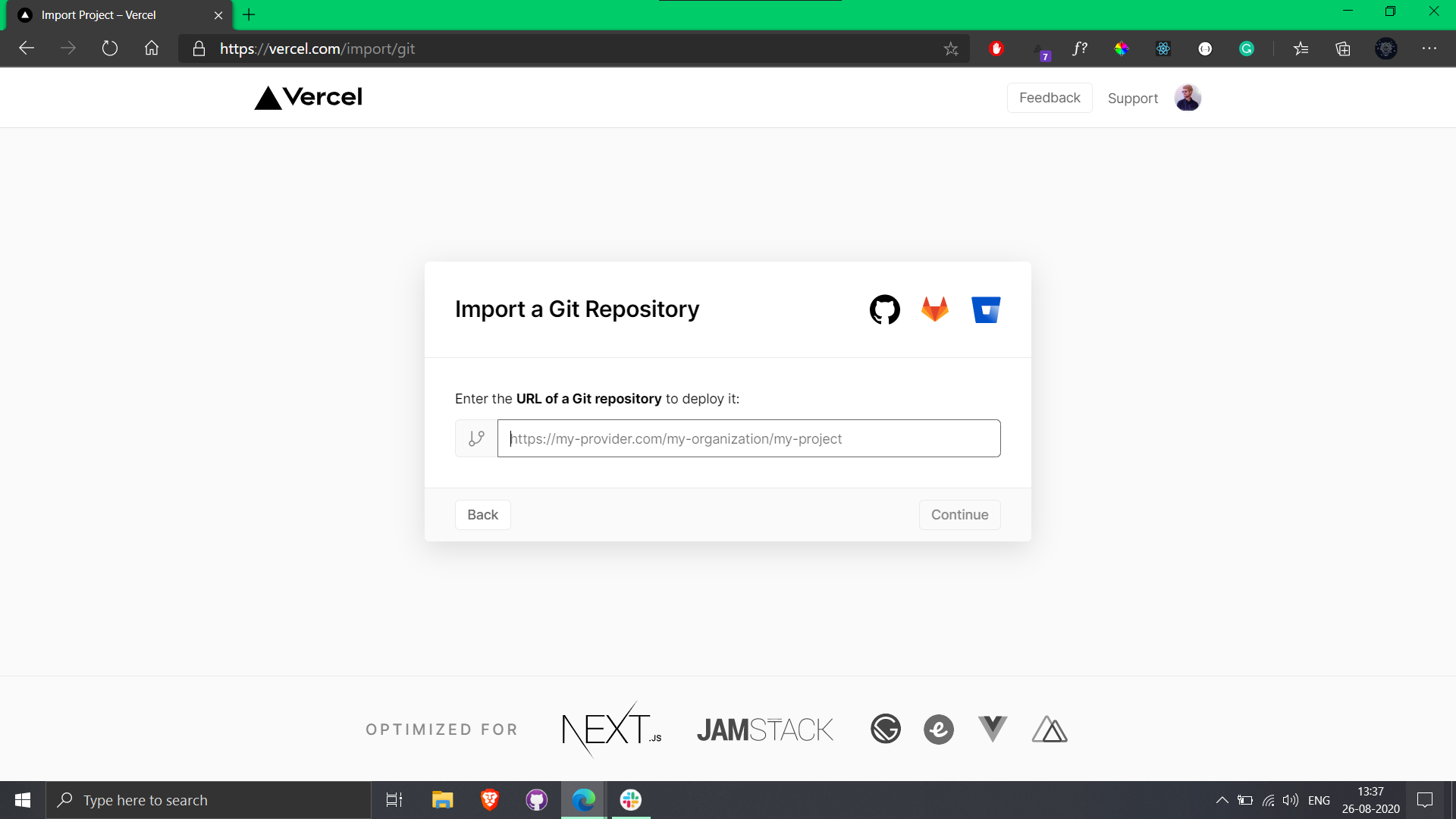Open the WhatFont f? extension
Image resolution: width=1456 pixels, height=819 pixels.
[1080, 49]
